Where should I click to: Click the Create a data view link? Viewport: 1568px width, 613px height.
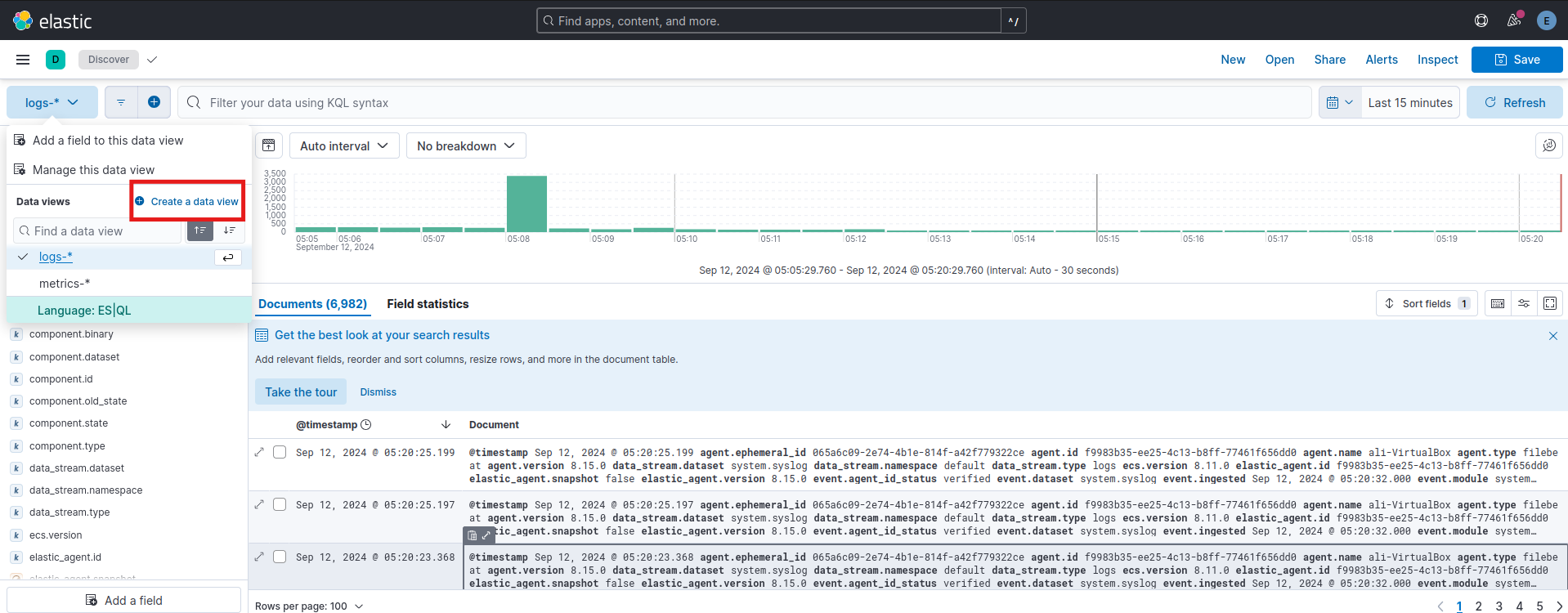click(187, 201)
